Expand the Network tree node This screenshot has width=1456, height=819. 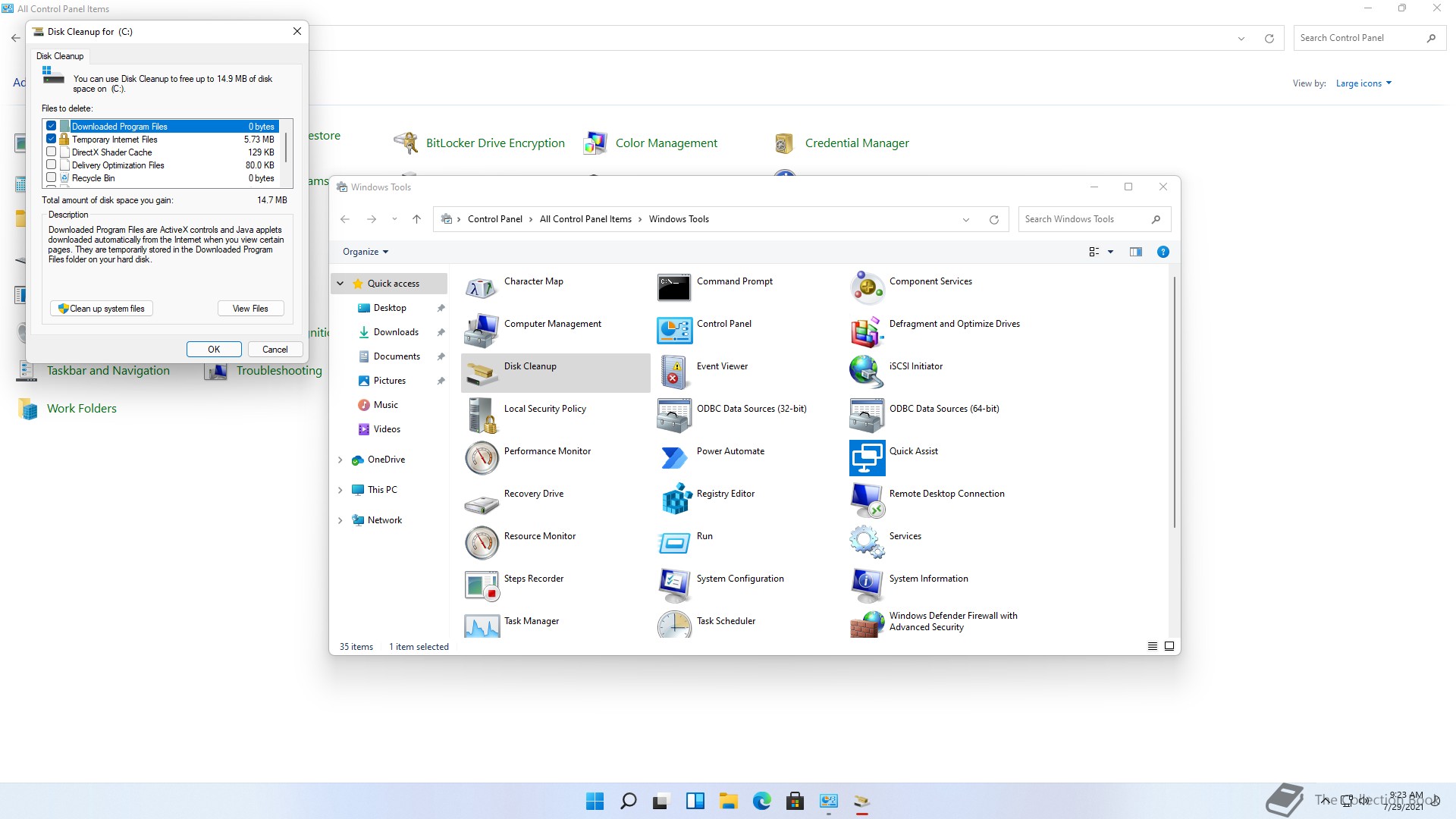click(340, 520)
